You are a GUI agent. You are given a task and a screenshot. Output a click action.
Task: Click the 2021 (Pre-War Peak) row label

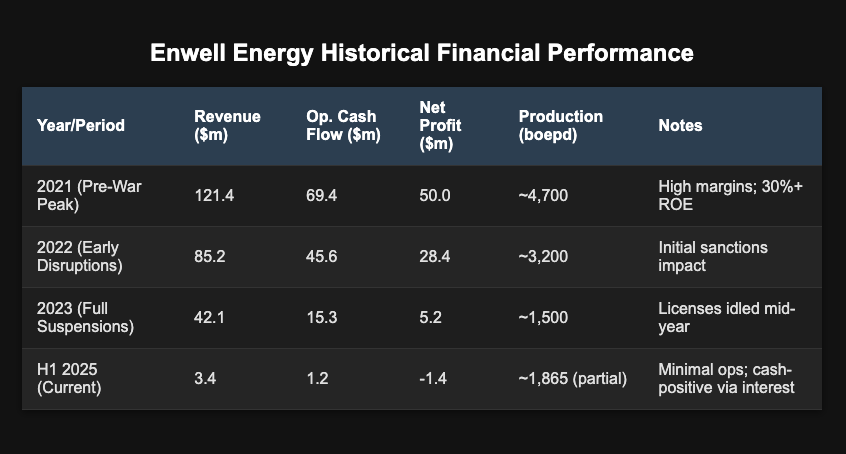coord(89,195)
